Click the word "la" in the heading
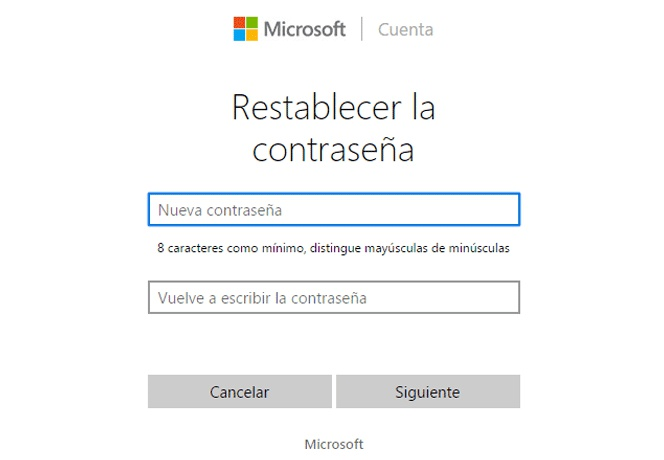This screenshot has height=460, width=664. (x=421, y=107)
